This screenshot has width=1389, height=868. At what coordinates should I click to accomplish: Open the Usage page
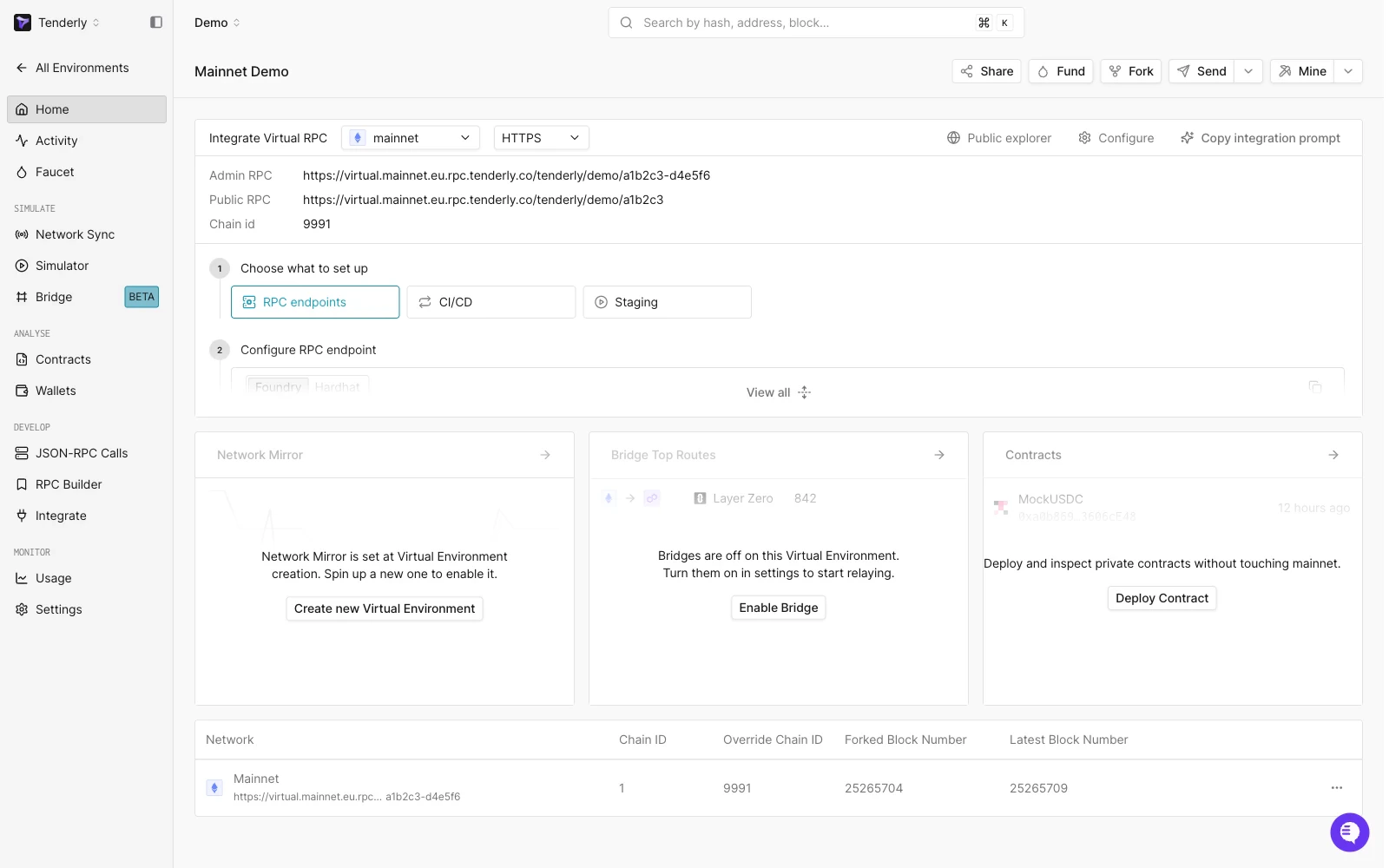(87, 578)
